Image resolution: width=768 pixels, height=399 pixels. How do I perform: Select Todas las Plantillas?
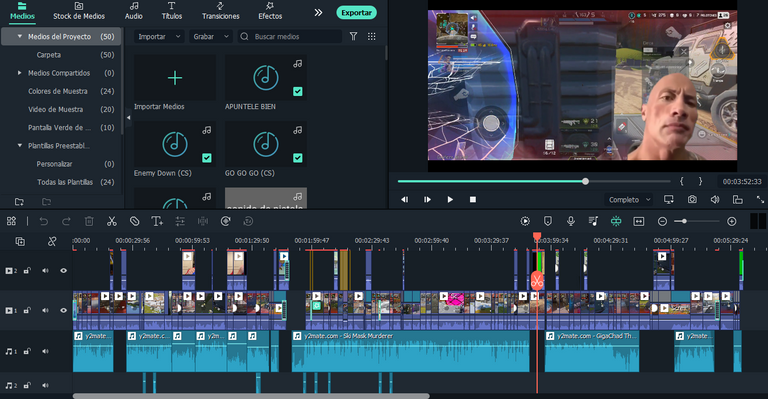point(65,182)
